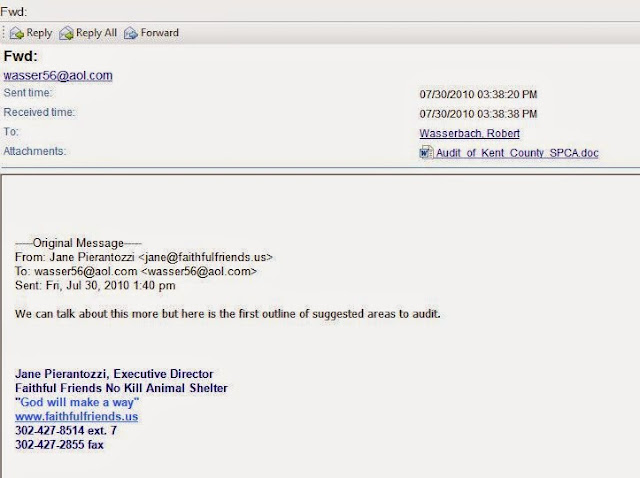Click the From: Jane Pierantozzi line
Screen dimensions: 640x478
click(144, 257)
